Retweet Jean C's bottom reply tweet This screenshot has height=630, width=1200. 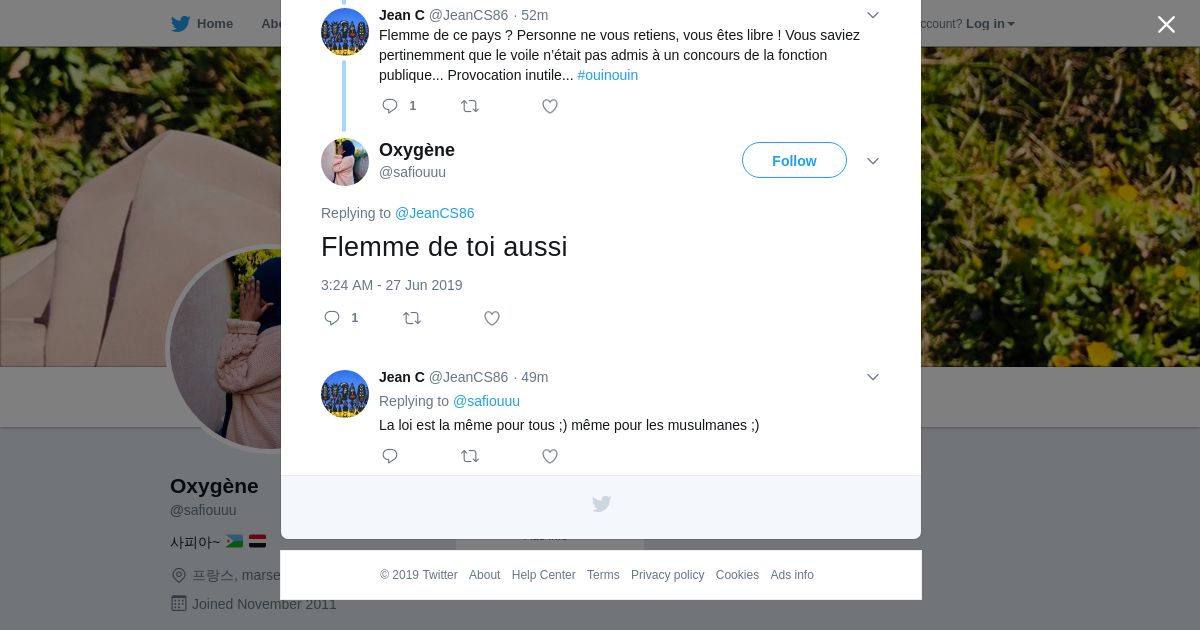(x=470, y=456)
